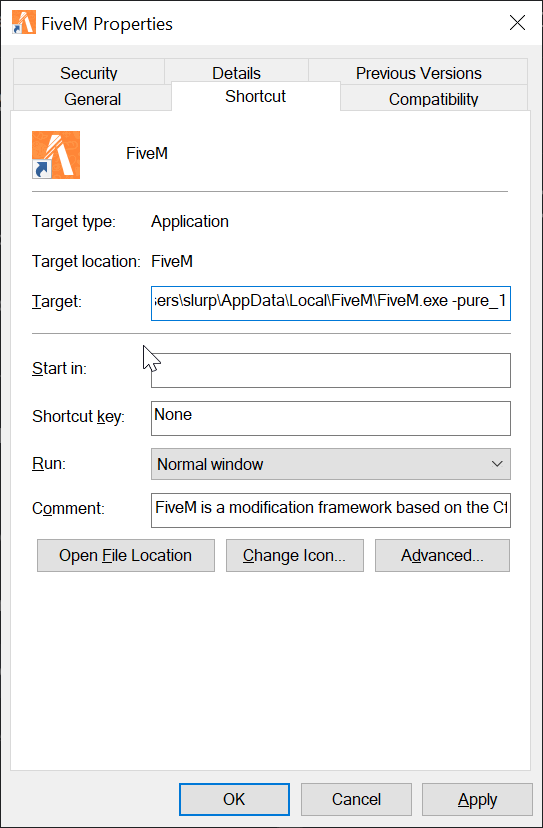Click inside the Comment text field
Screen dimensions: 543x828
click(331, 511)
